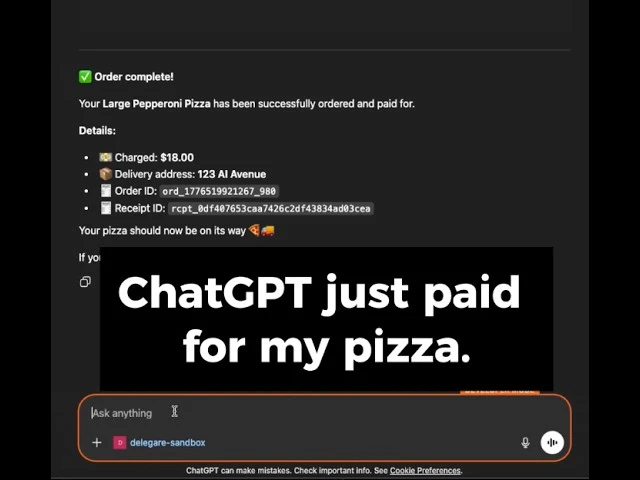Select the delegare-sandbox connector label
This screenshot has width=640, height=480.
point(168,442)
